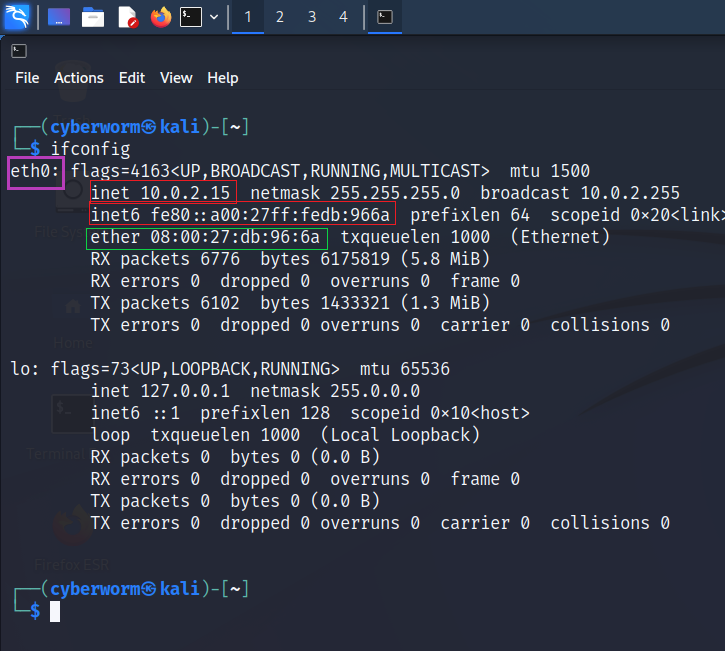The image size is (725, 651).
Task: Open the Actions menu
Action: [79, 78]
